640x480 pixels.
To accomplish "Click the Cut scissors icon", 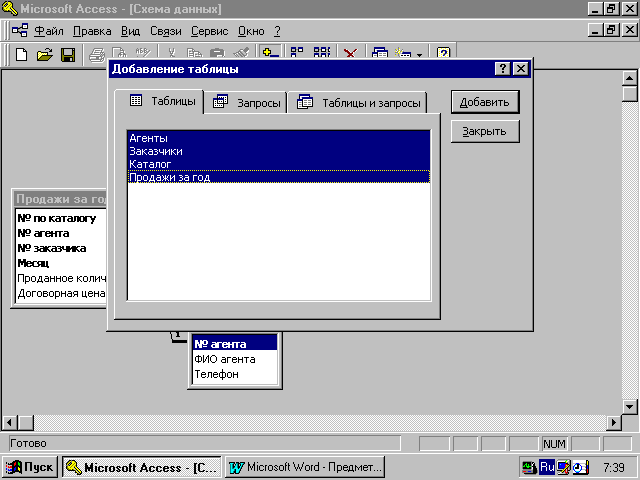I will pos(172,54).
